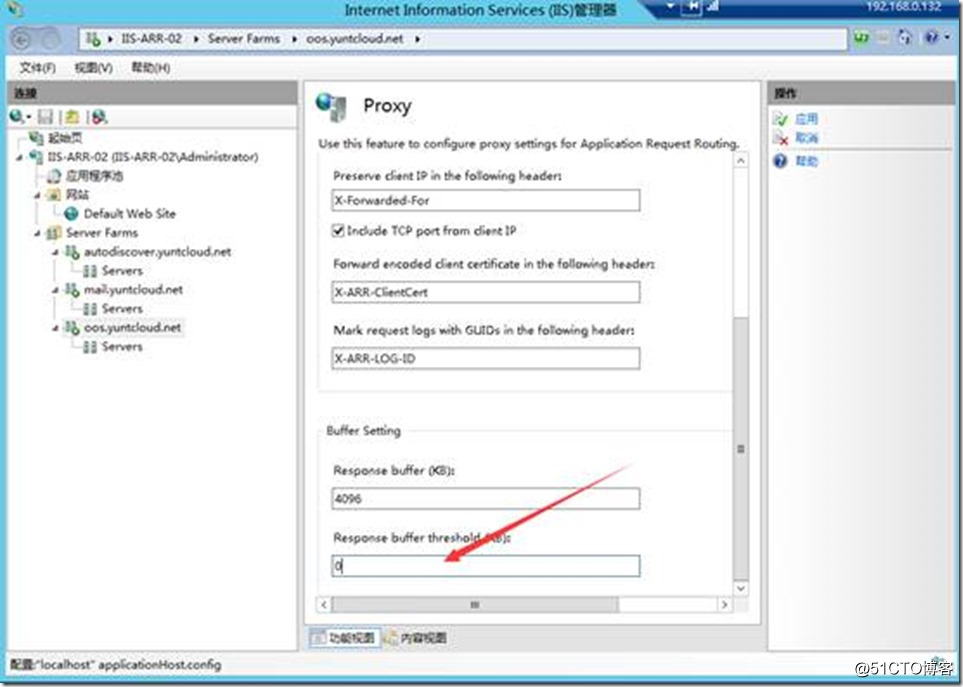Select IIS-ARR-02 (IIS-ARR-02\Administrator) label in the tree
The image size is (963, 687).
tap(153, 157)
